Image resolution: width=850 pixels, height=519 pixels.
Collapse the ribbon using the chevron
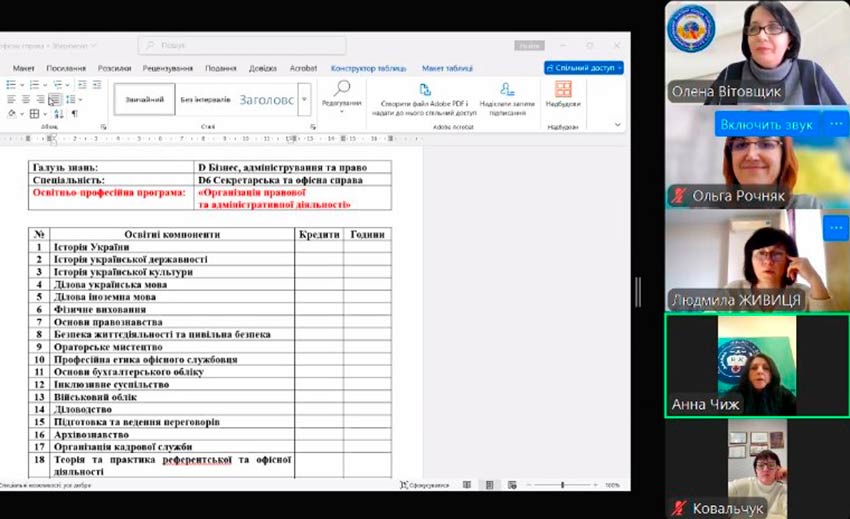pyautogui.click(x=618, y=125)
